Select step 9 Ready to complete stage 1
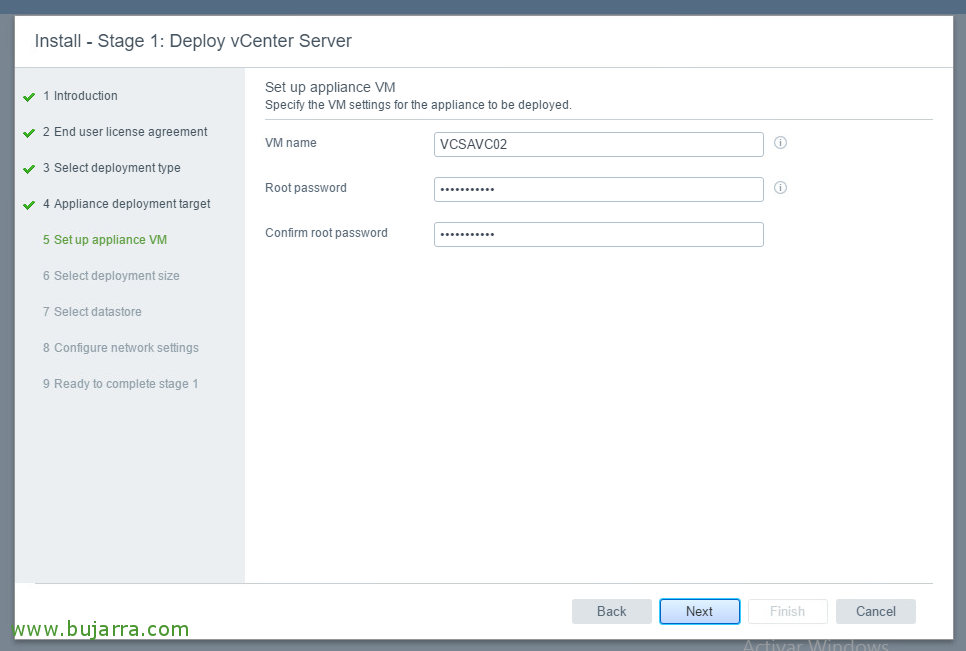The image size is (966, 651). (x=120, y=384)
